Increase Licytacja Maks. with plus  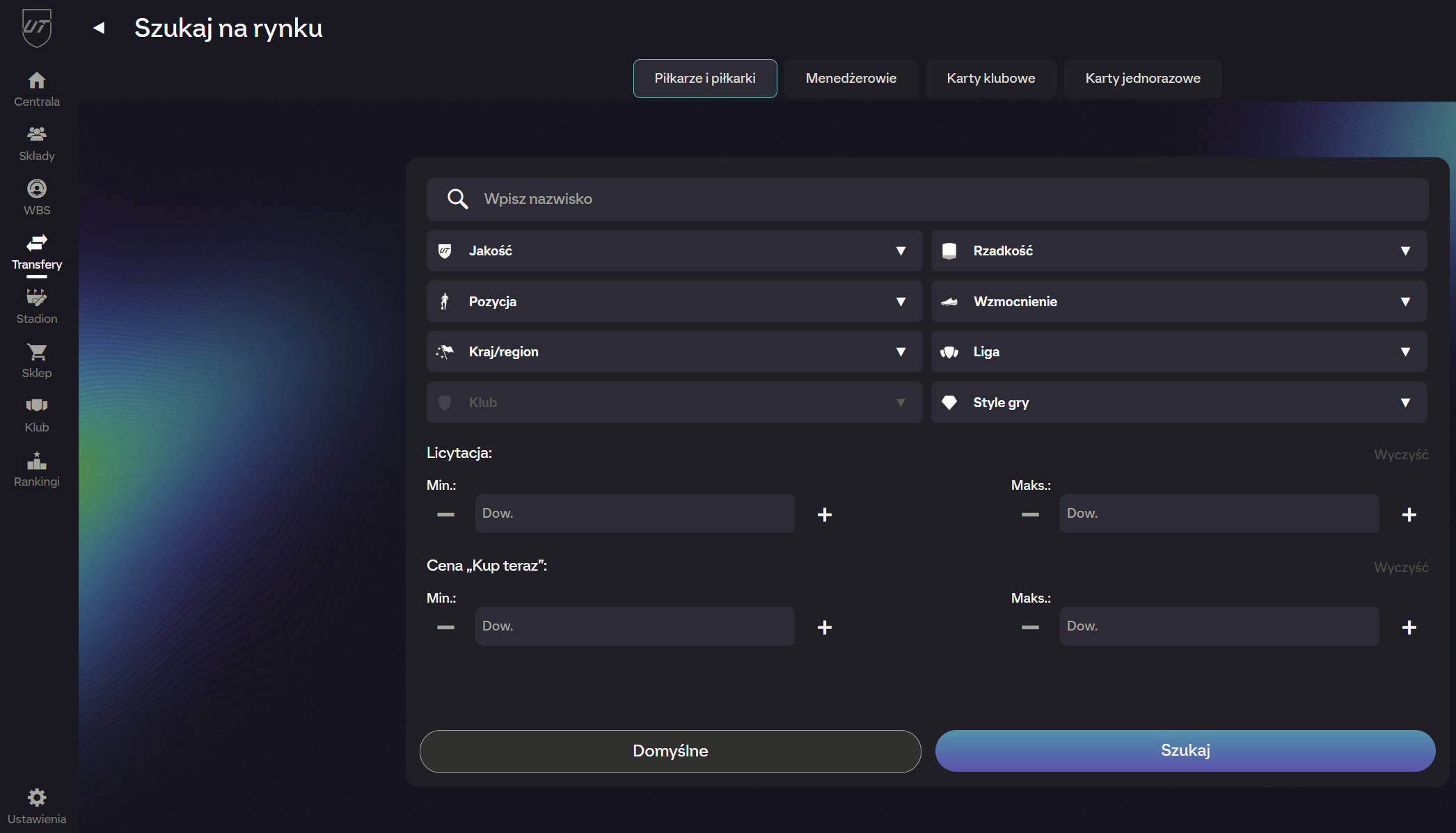[1409, 514]
